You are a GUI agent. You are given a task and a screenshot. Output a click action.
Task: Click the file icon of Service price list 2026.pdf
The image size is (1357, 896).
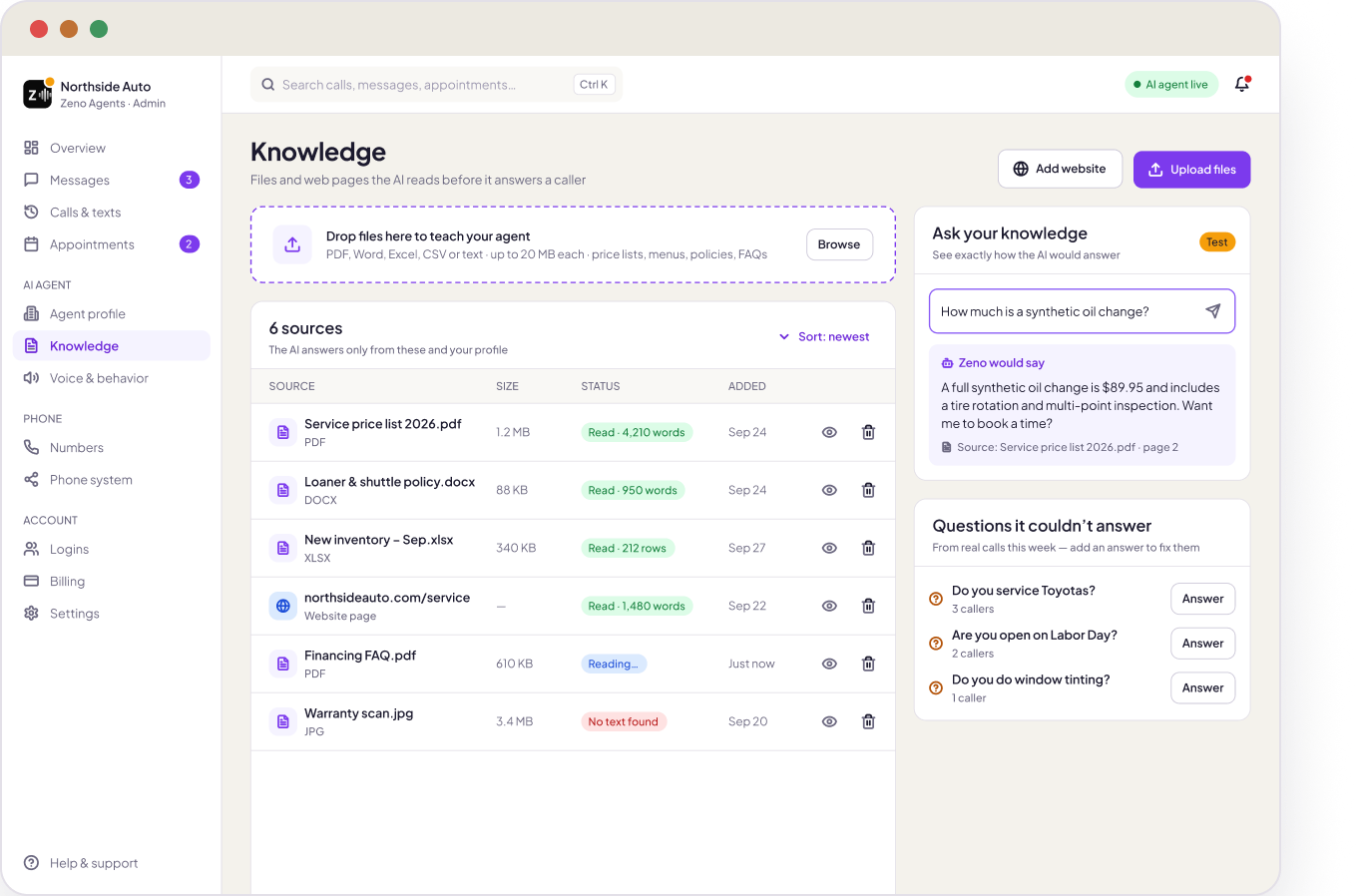click(283, 432)
